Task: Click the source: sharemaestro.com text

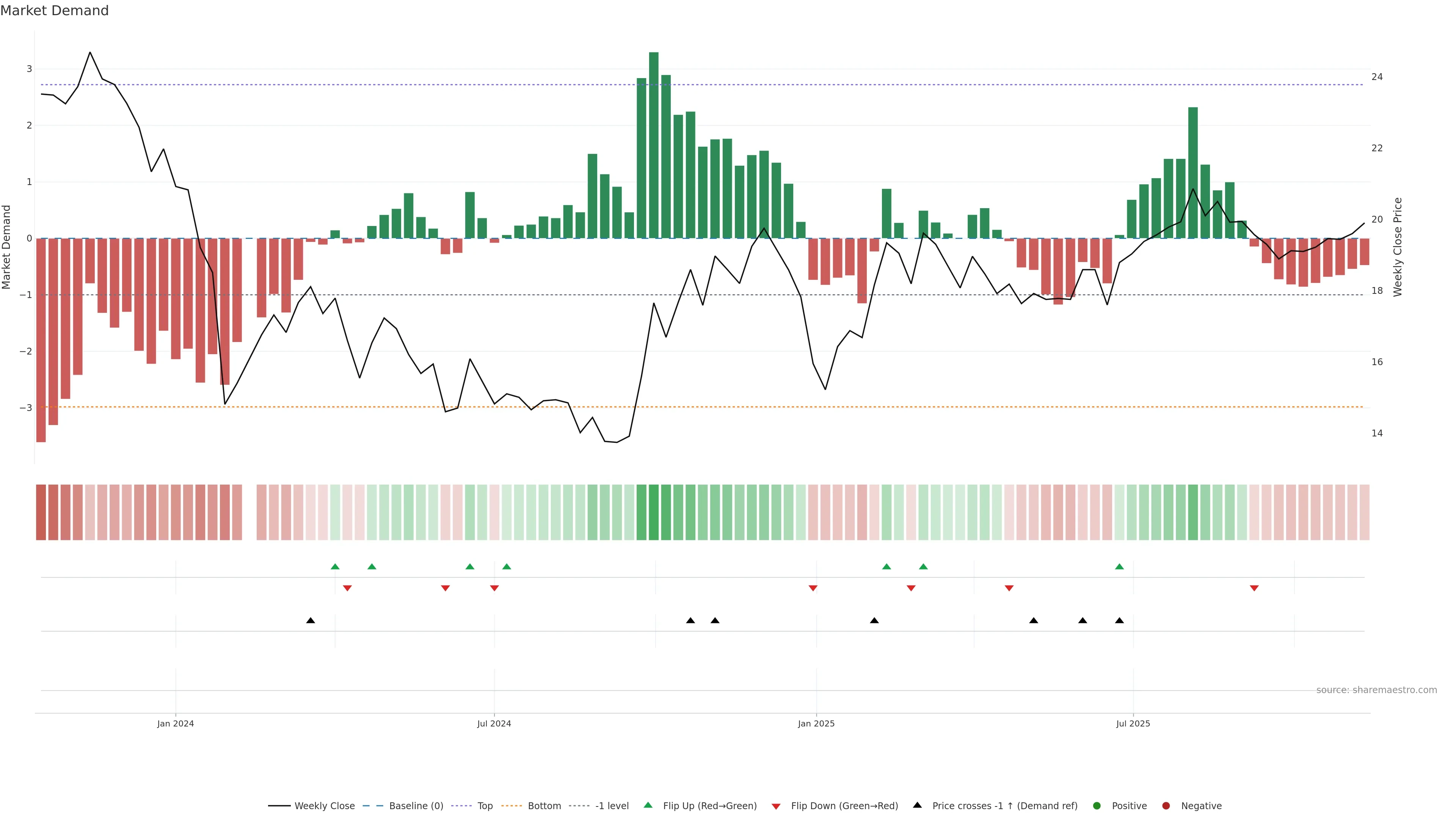Action: click(1376, 690)
